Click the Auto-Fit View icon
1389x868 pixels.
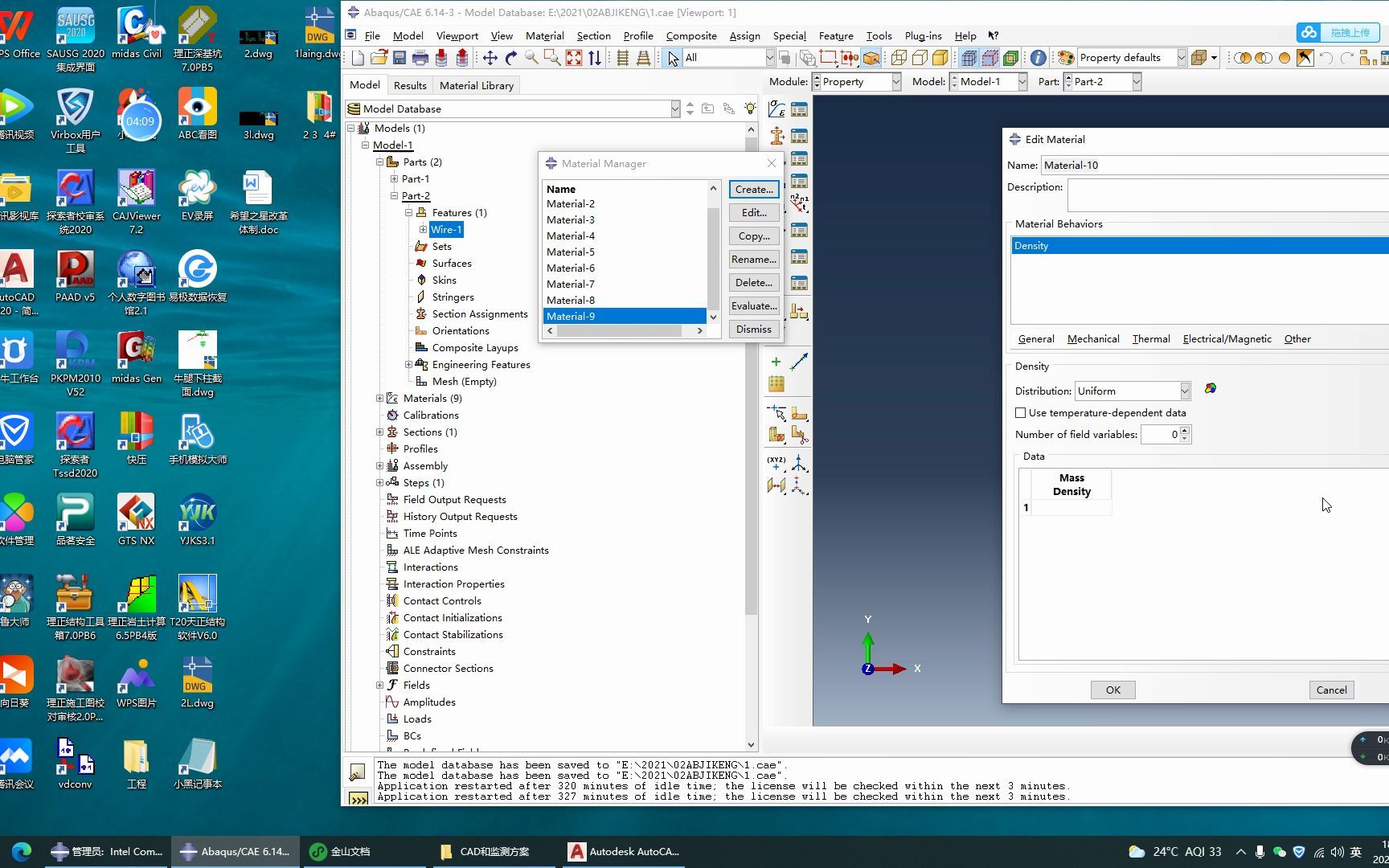point(573,58)
